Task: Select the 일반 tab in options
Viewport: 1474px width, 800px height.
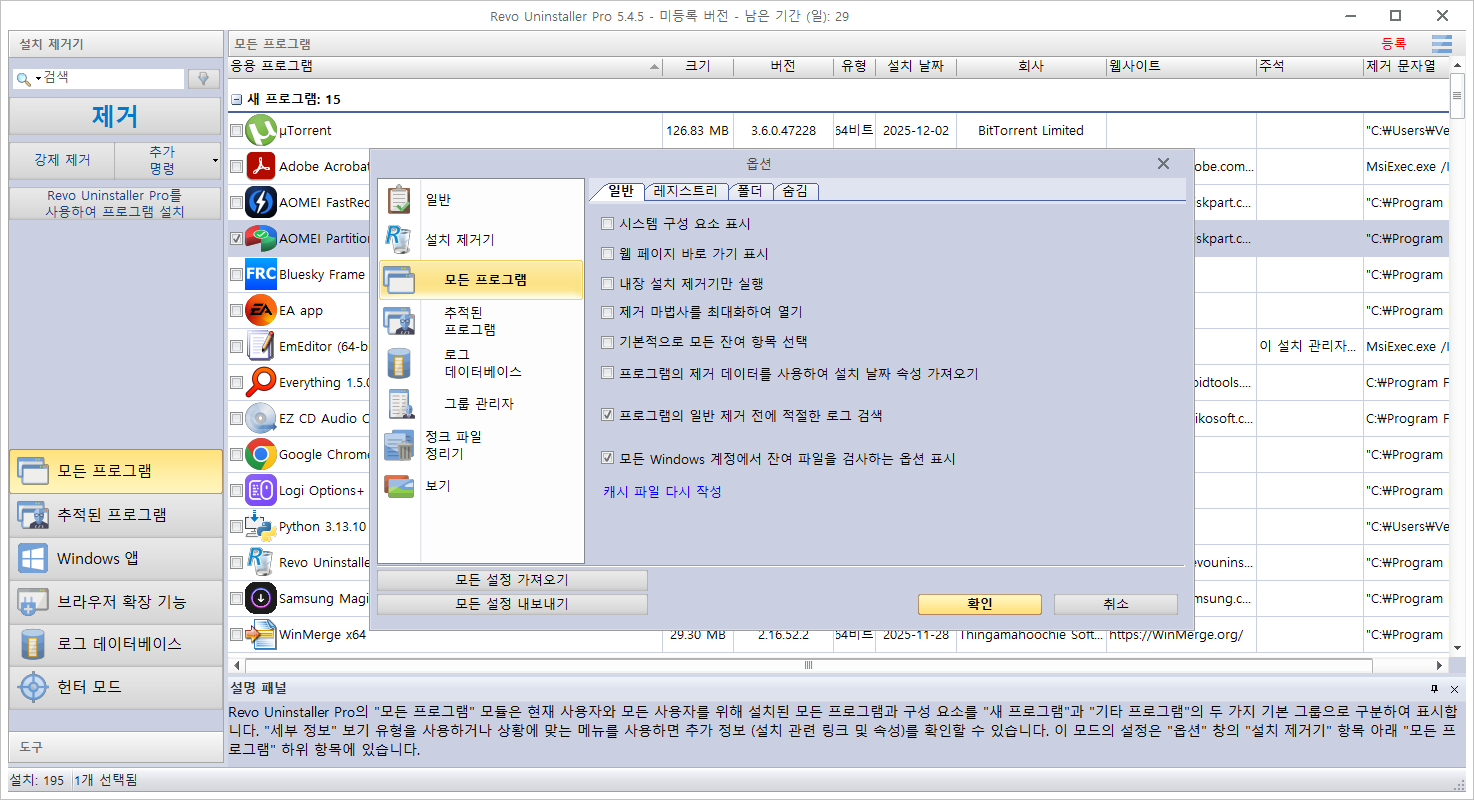Action: [620, 191]
